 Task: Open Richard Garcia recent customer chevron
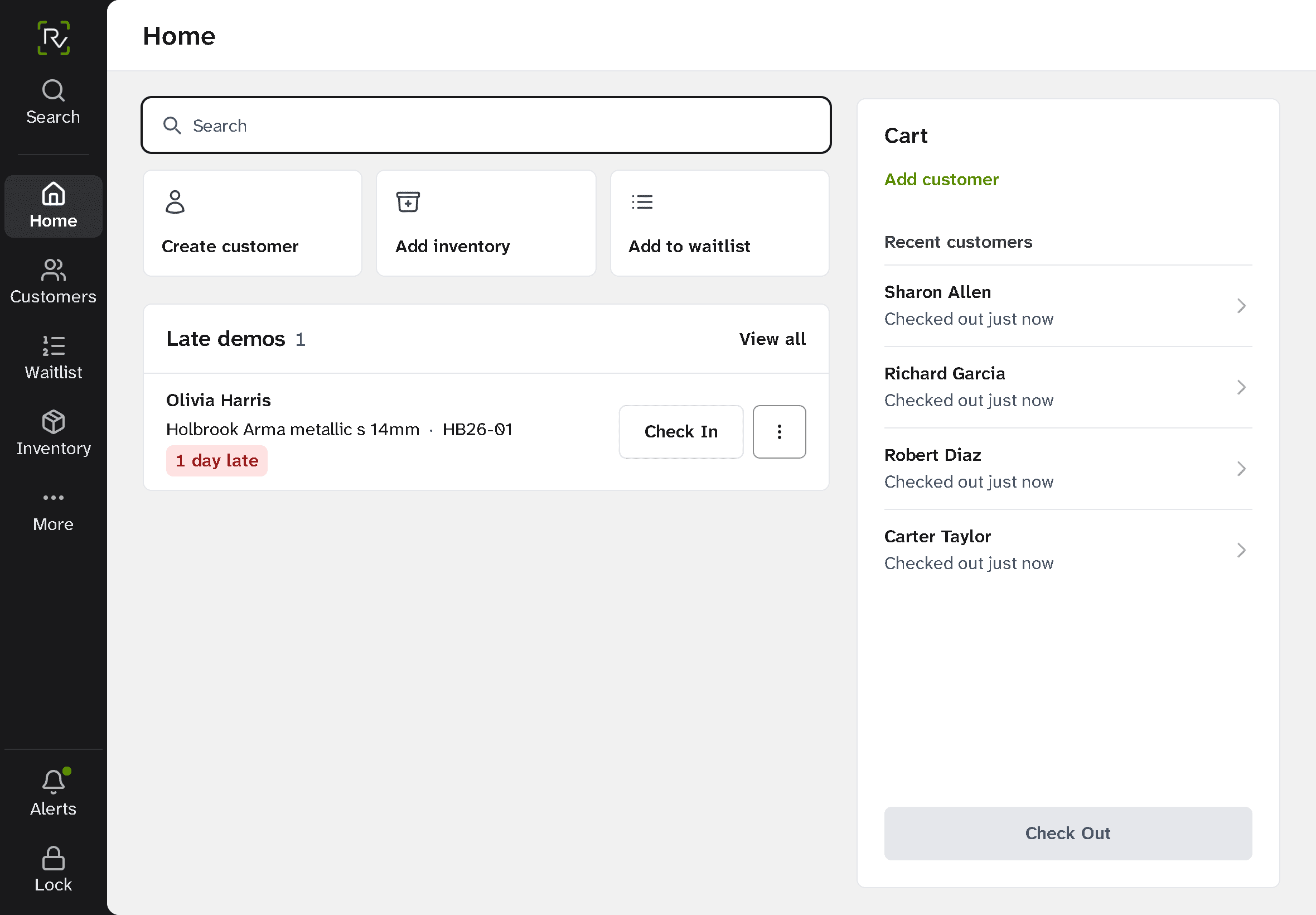tap(1241, 387)
